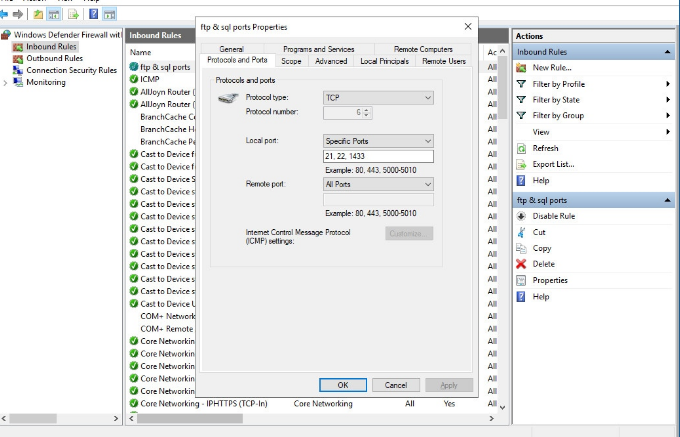Click the Back arrow toolbar icon
Image resolution: width=680 pixels, height=437 pixels.
click(4, 14)
